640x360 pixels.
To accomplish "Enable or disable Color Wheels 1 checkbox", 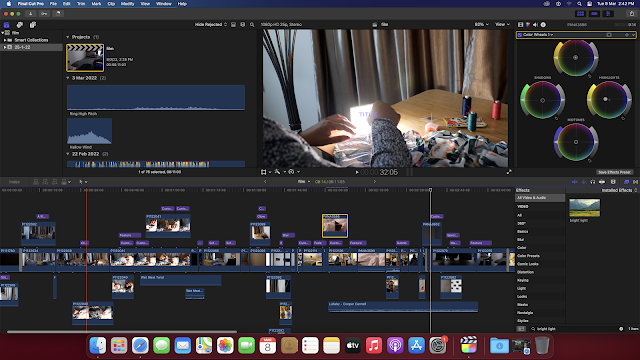I will tap(520, 35).
